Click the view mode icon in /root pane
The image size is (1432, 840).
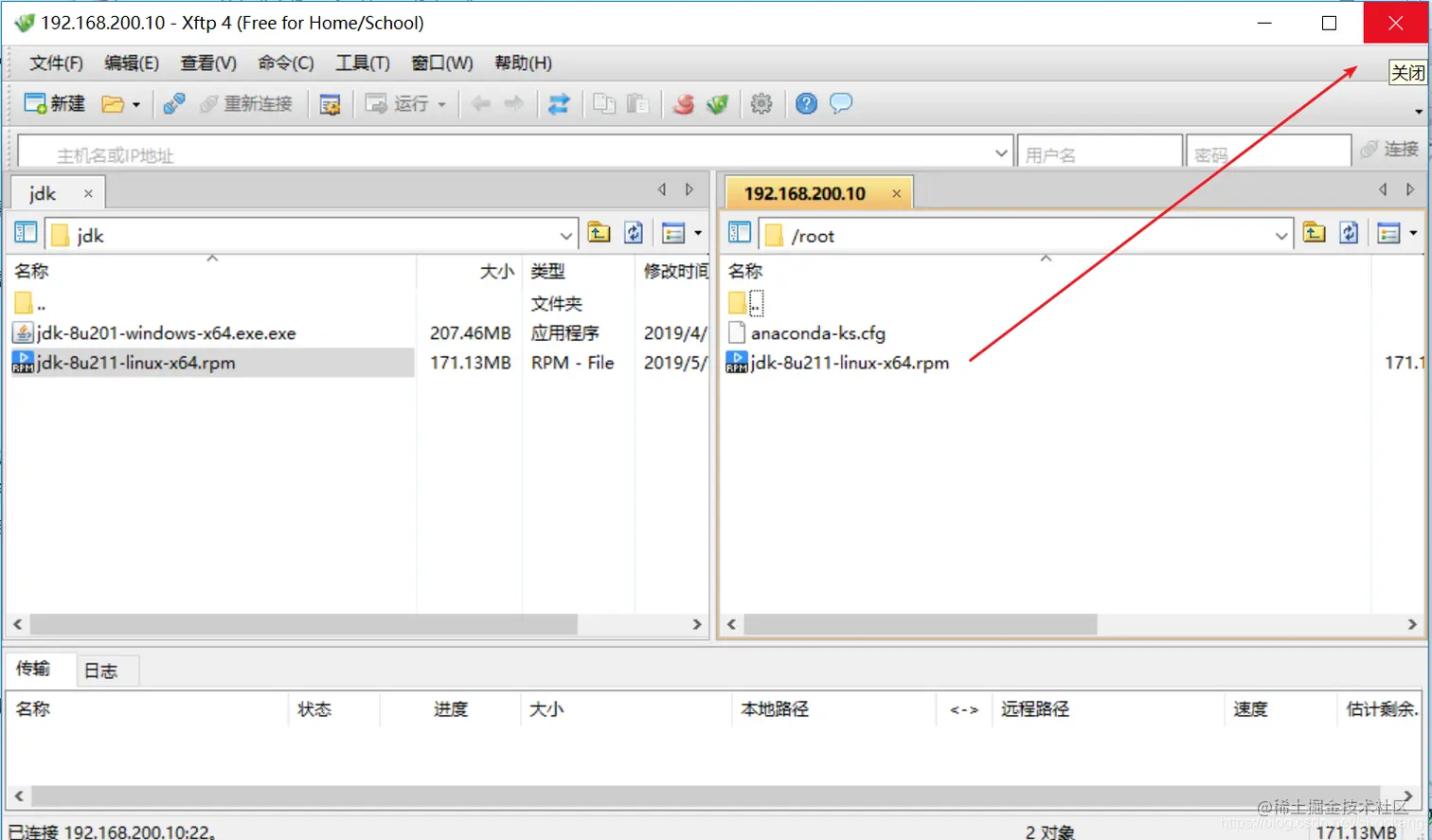(1388, 233)
